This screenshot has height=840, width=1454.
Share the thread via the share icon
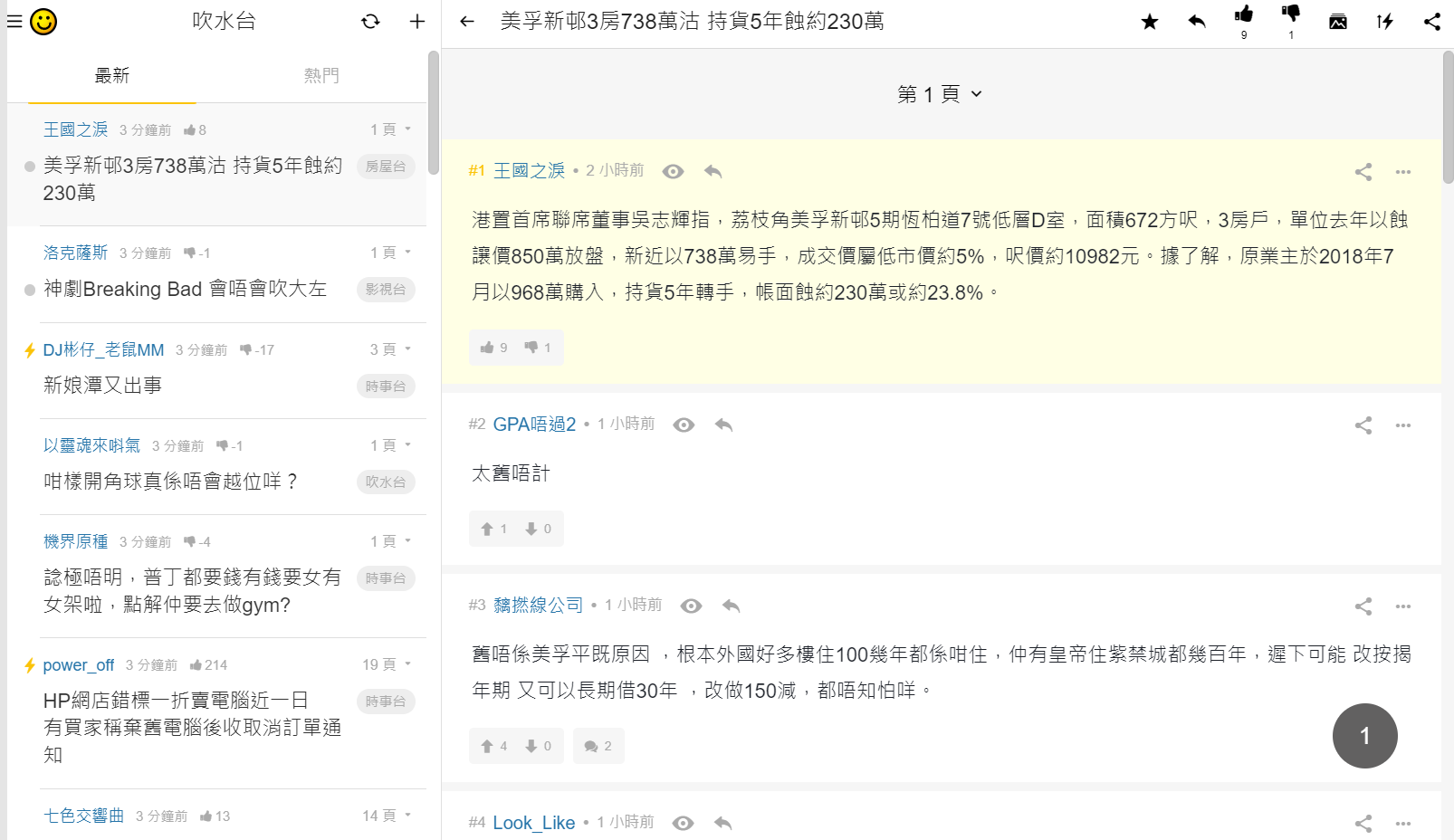coord(1432,21)
